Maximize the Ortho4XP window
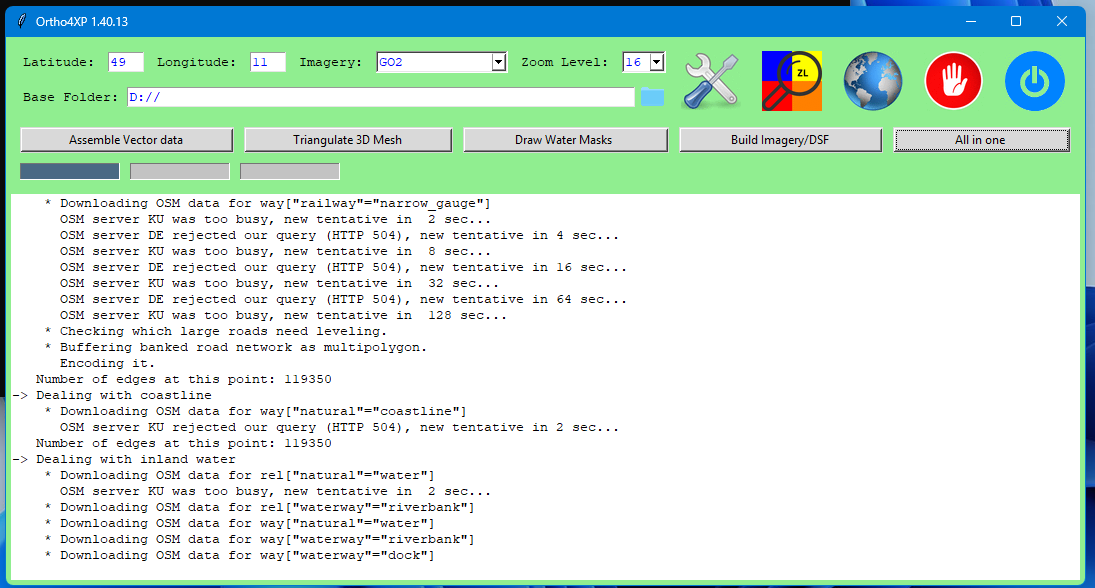The width and height of the screenshot is (1095, 588). (x=1016, y=21)
